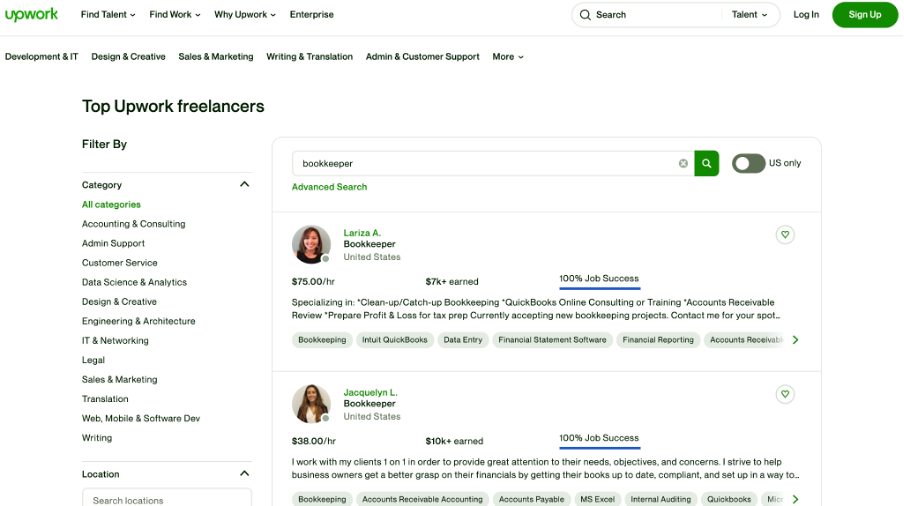Filter by Translation category
Screen dimensions: 904x506
[x=105, y=399]
